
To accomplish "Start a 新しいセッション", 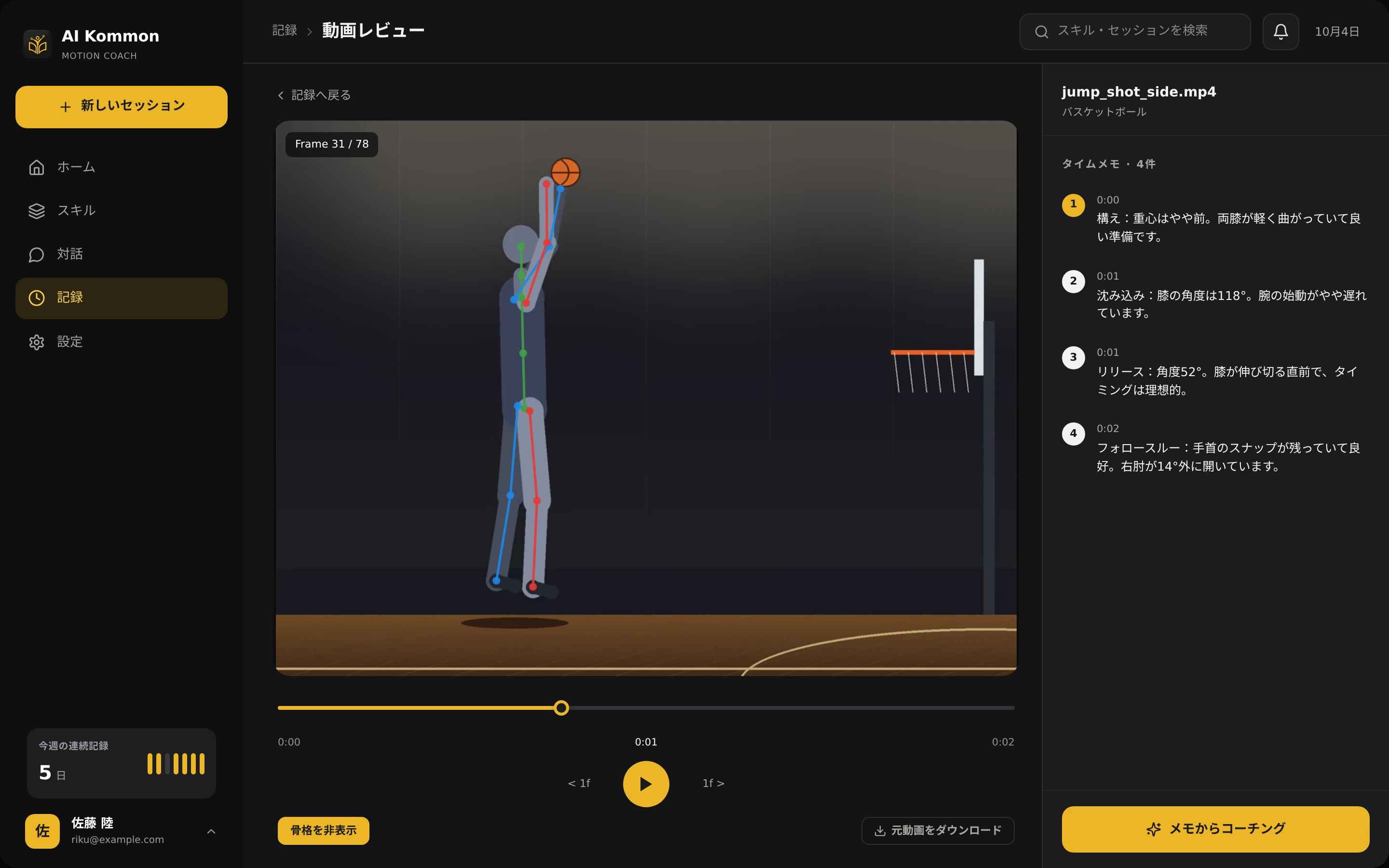I will [121, 107].
